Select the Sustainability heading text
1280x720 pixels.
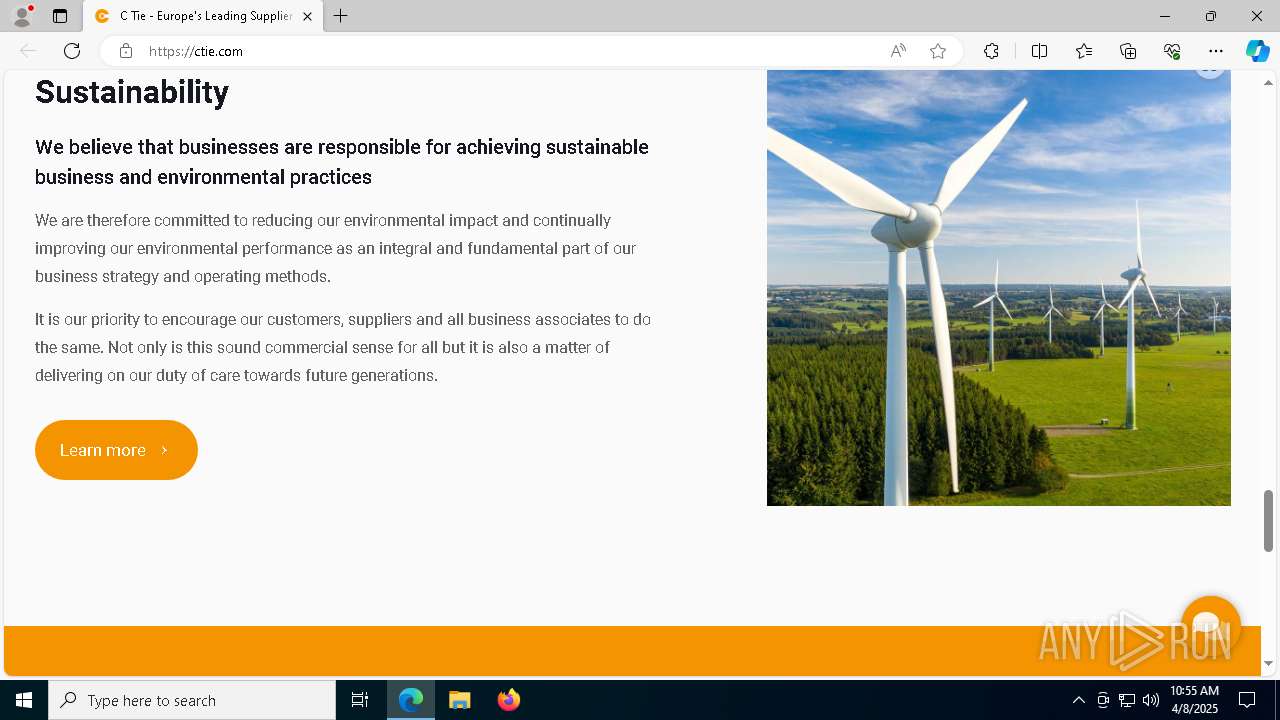point(132,92)
